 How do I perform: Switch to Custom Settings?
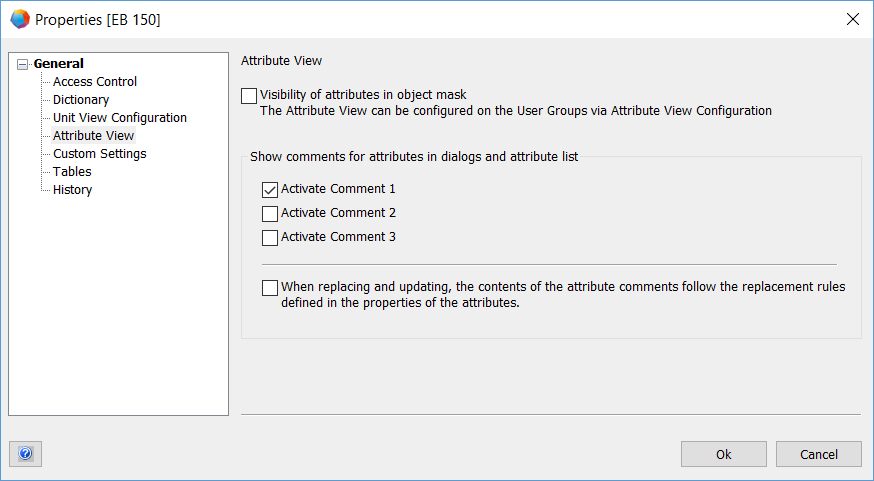point(100,154)
